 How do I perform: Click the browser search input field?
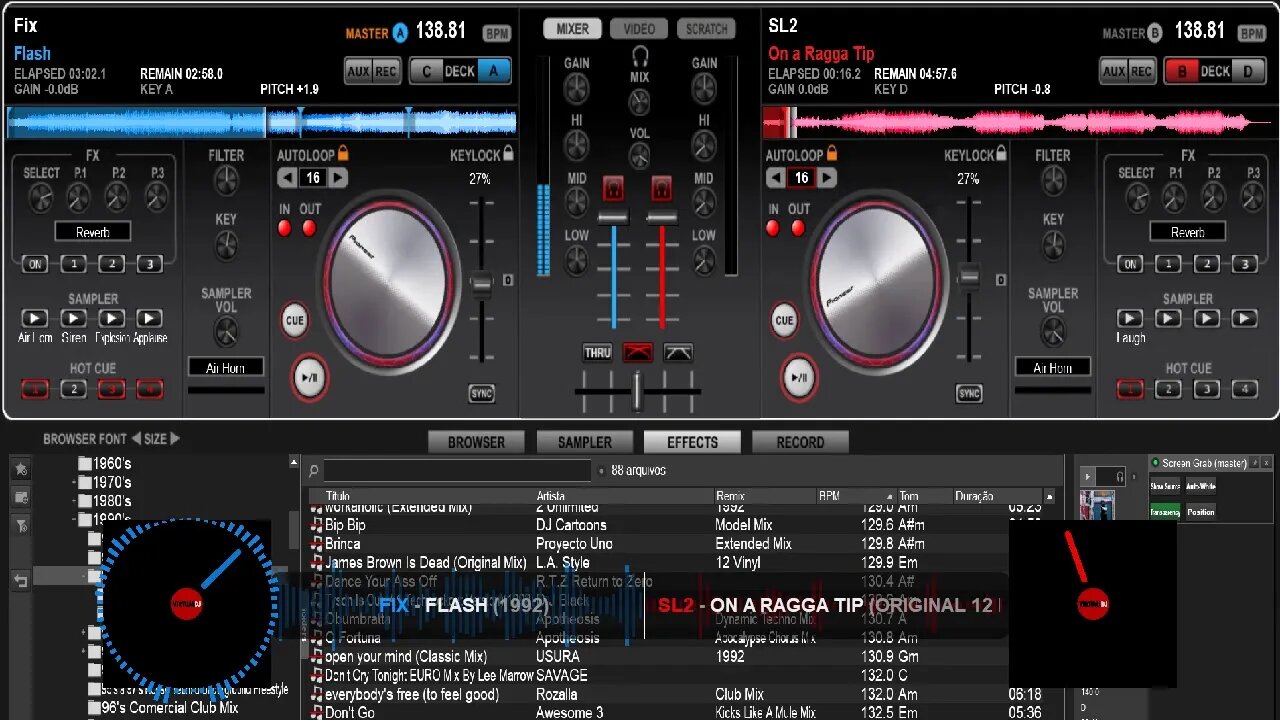click(458, 470)
